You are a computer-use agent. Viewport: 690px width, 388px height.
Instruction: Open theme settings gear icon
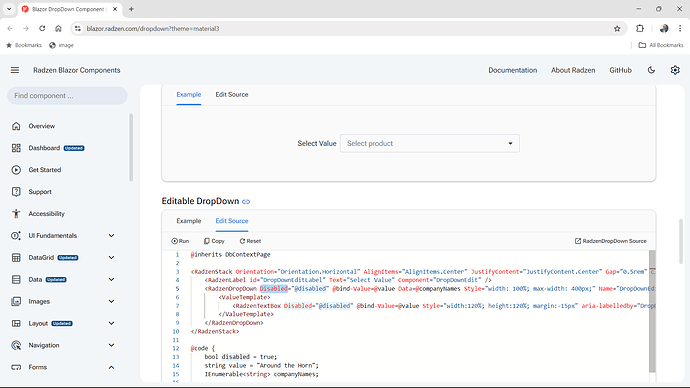[x=675, y=70]
